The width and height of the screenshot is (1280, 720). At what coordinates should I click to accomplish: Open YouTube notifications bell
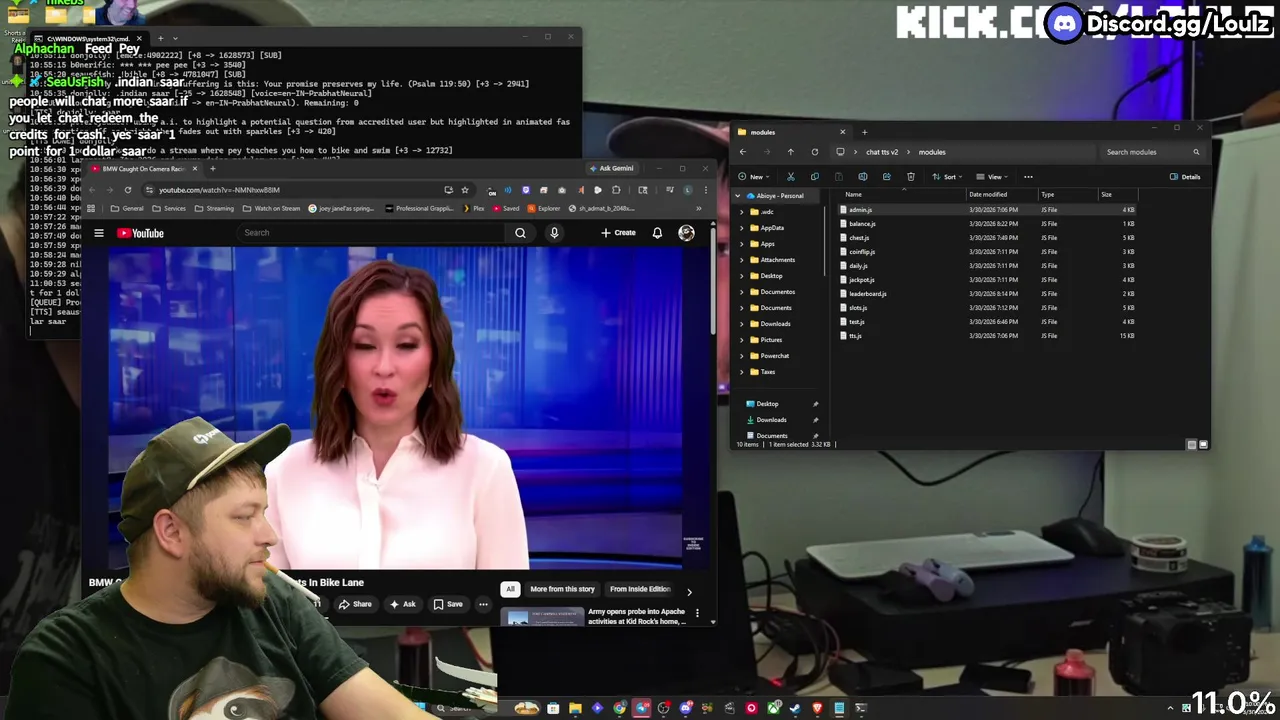tap(657, 233)
